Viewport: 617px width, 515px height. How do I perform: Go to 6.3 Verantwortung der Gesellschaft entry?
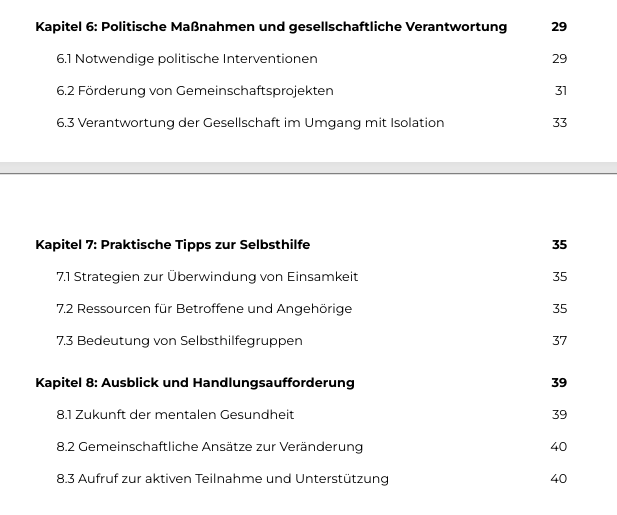[x=250, y=123]
